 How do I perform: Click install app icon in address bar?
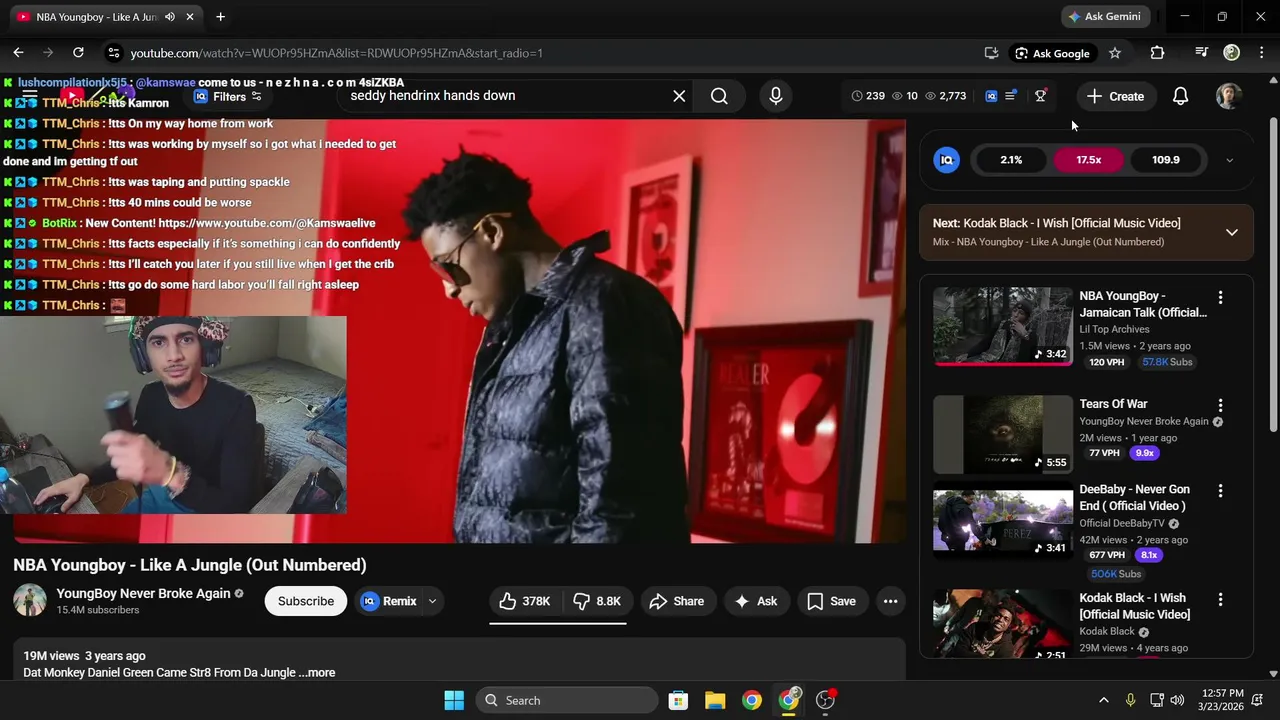(x=991, y=53)
